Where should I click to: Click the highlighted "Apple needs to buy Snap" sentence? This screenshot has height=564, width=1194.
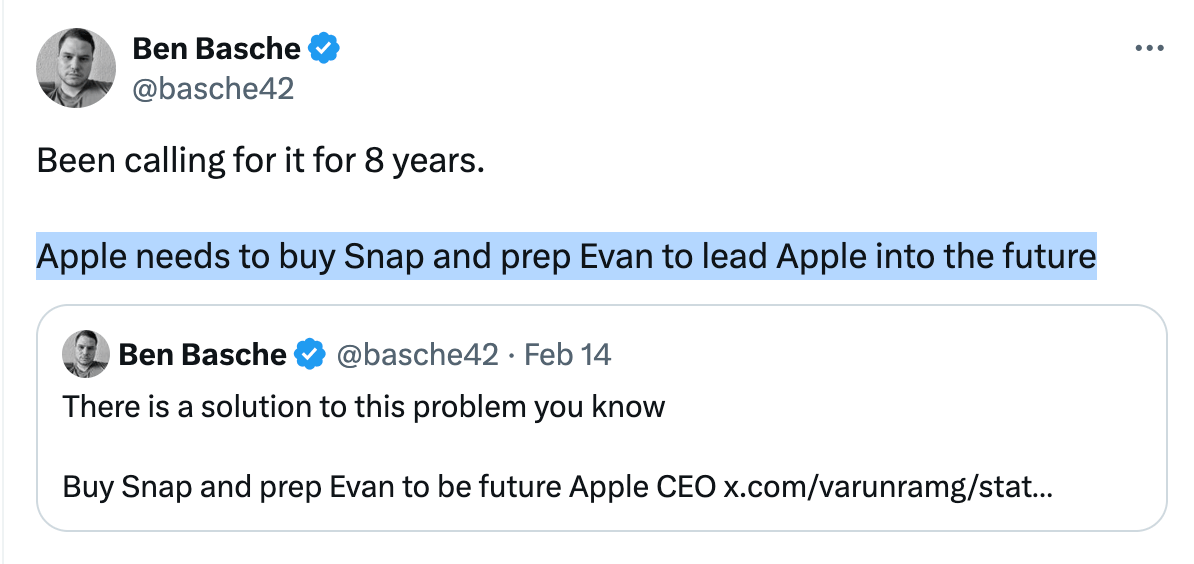566,257
